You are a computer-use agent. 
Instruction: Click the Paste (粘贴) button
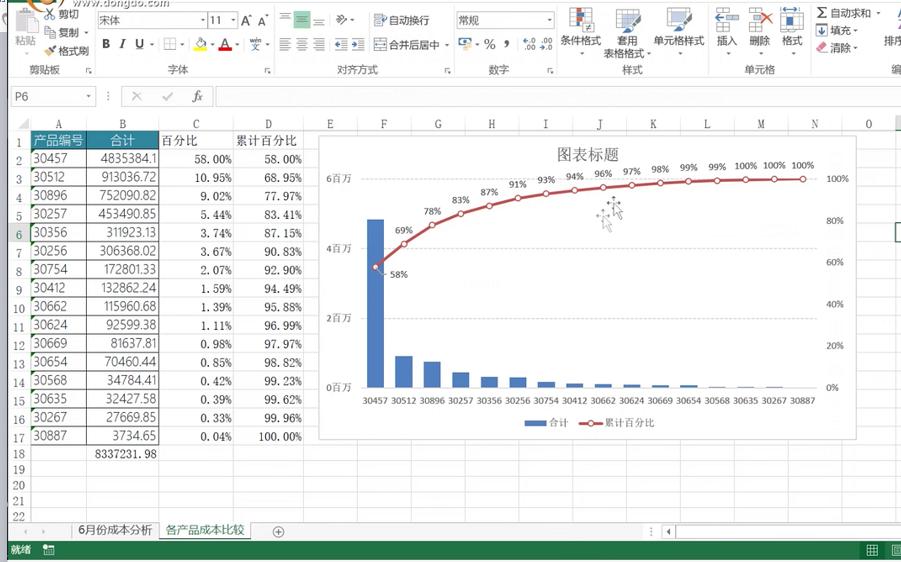pyautogui.click(x=25, y=29)
